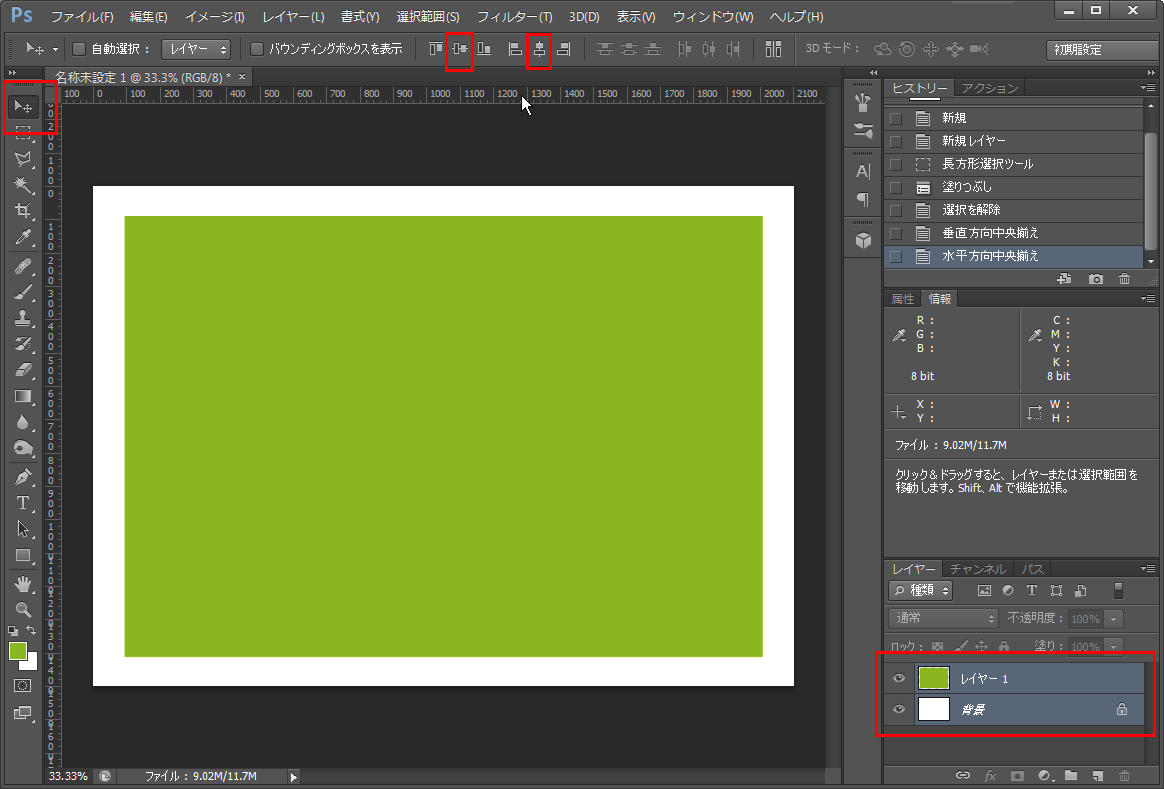The width and height of the screenshot is (1164, 789).
Task: Open the 種類 layer filter dropdown
Action: [x=921, y=591]
